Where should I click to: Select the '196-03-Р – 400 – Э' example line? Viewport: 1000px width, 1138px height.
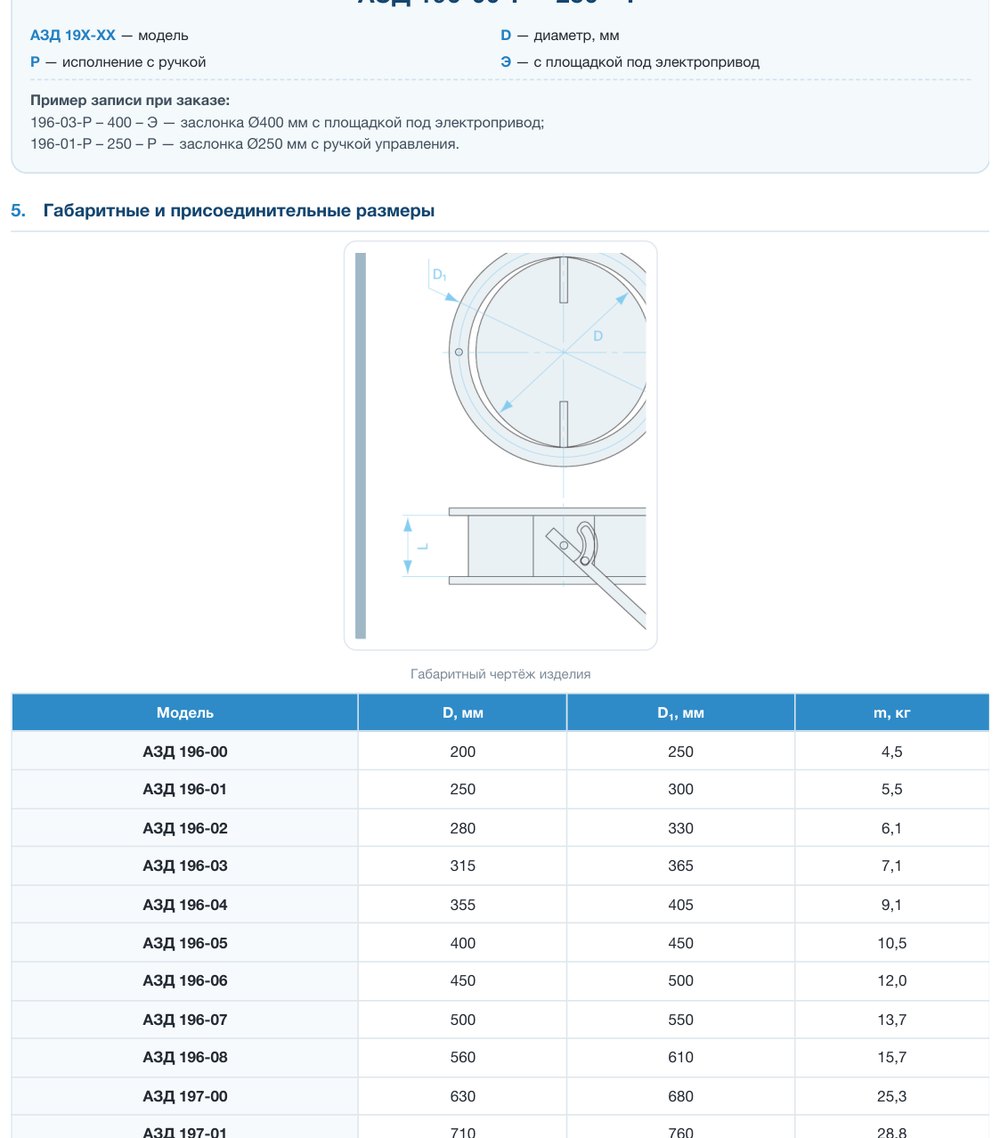click(287, 123)
